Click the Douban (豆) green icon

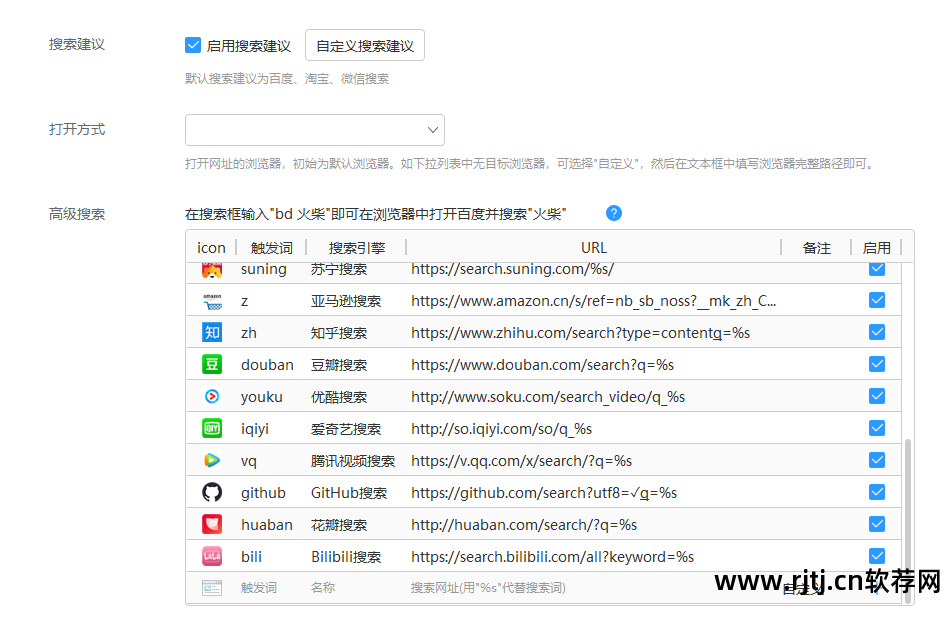(x=212, y=364)
